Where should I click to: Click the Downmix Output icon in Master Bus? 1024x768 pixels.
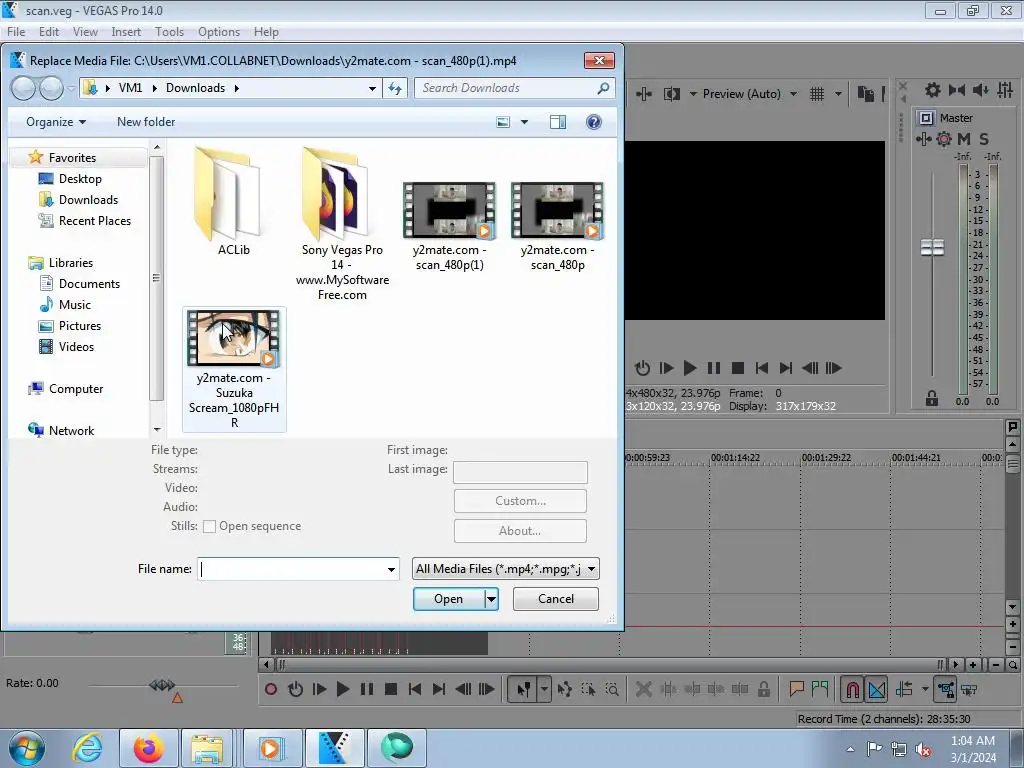(957, 90)
